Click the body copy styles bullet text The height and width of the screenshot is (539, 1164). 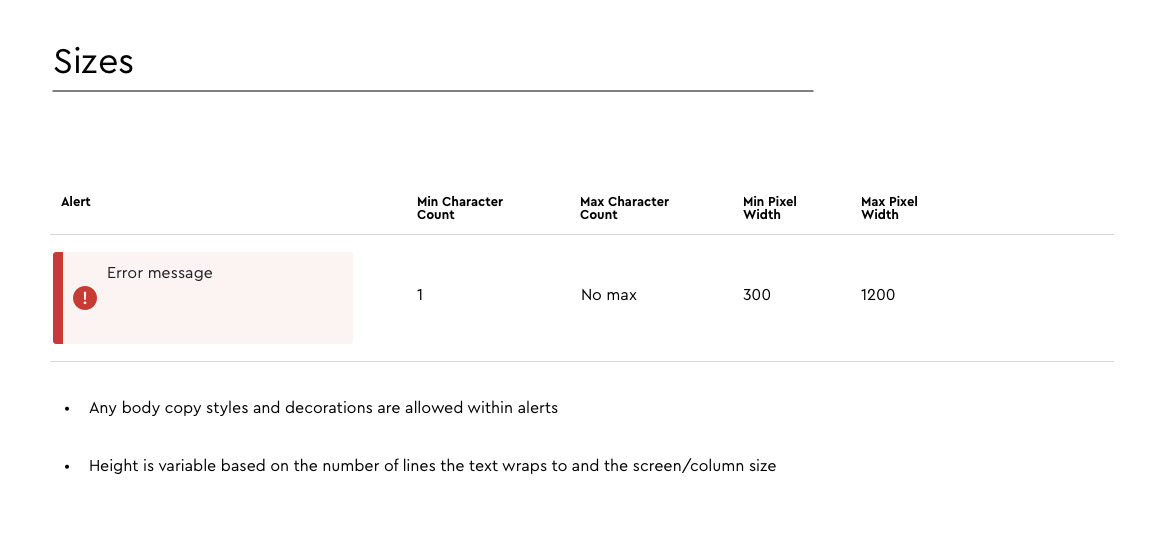[x=324, y=408]
